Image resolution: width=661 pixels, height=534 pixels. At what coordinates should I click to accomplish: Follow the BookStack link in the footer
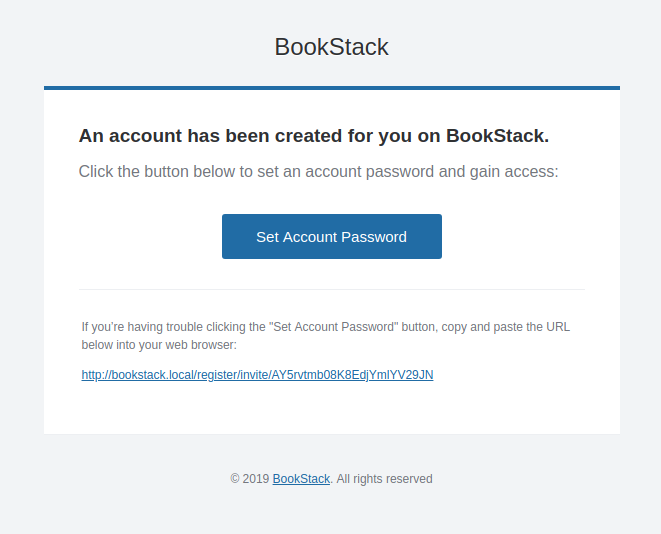point(301,479)
